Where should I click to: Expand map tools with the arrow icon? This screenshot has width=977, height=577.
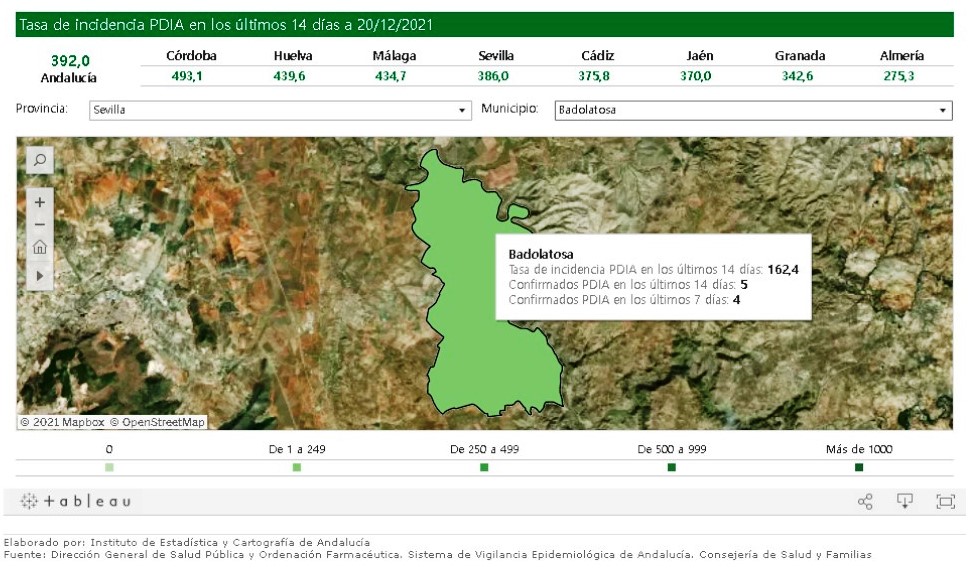pos(40,274)
